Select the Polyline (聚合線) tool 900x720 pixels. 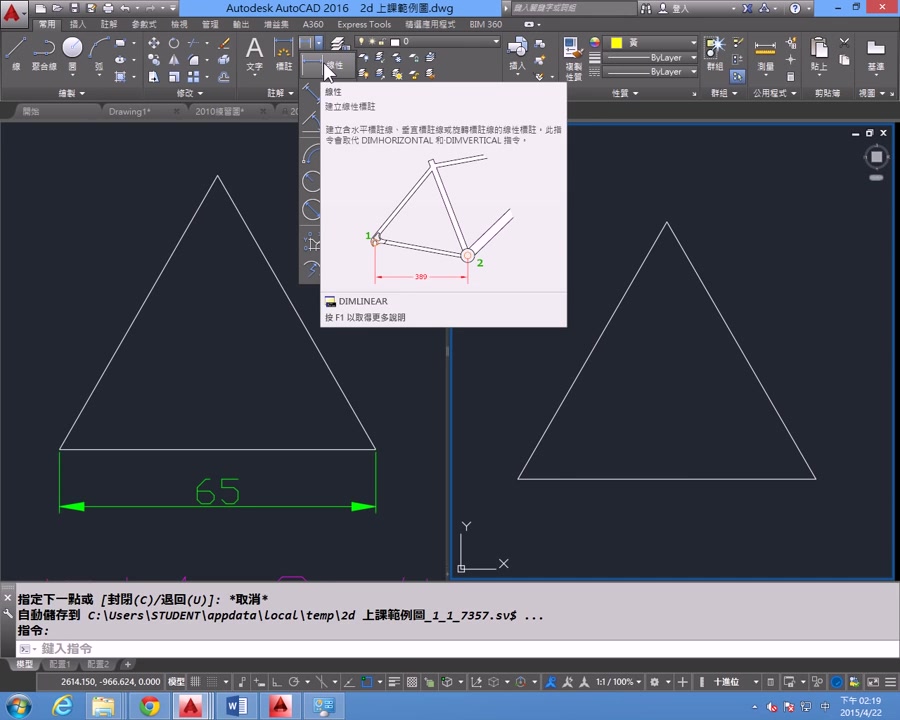tap(44, 53)
